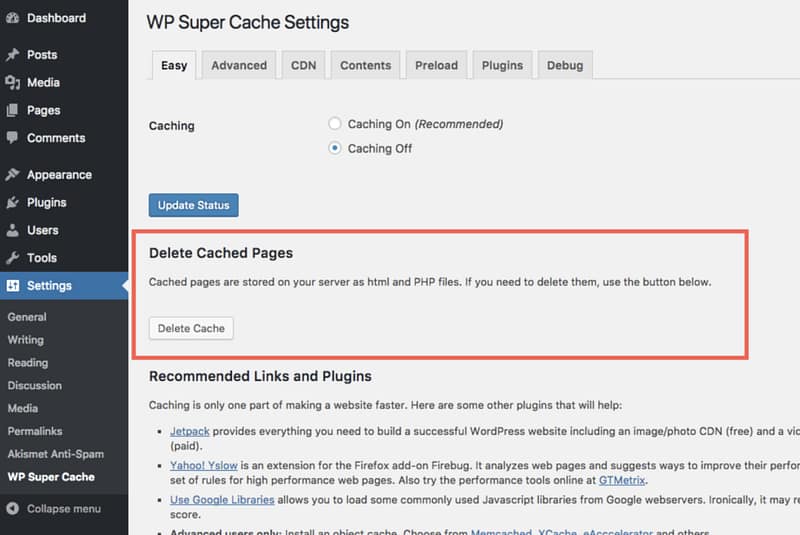Open the Jetpack plugin link

pos(190,429)
